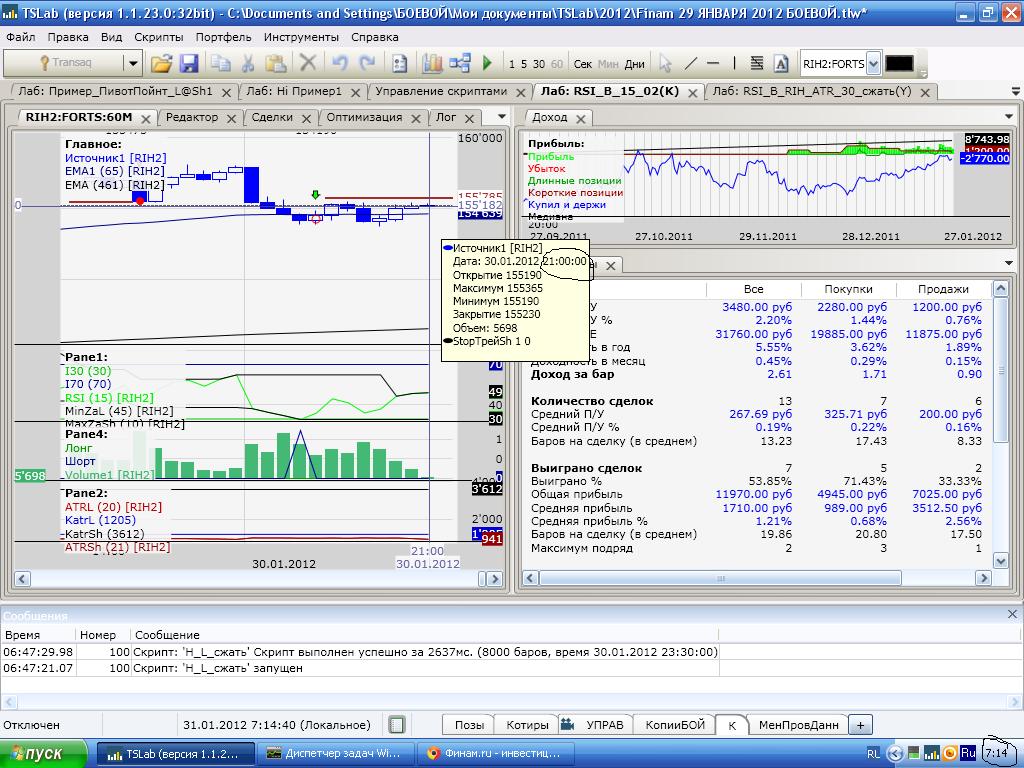
Task: Switch to the 'Сделки' tab
Action: click(x=272, y=117)
